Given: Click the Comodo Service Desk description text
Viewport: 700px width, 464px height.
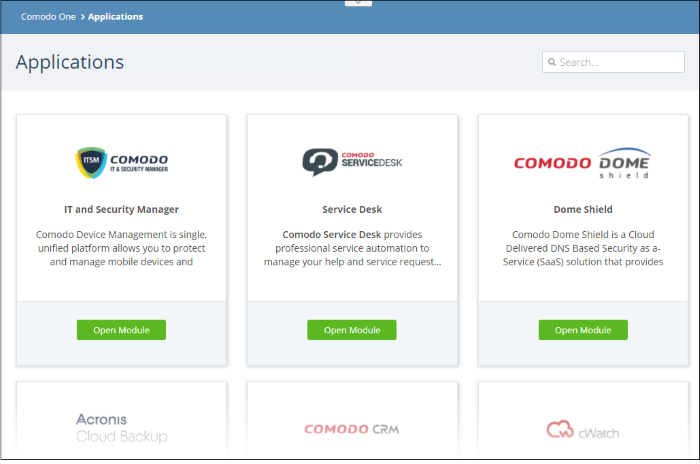Looking at the screenshot, I should pos(352,248).
